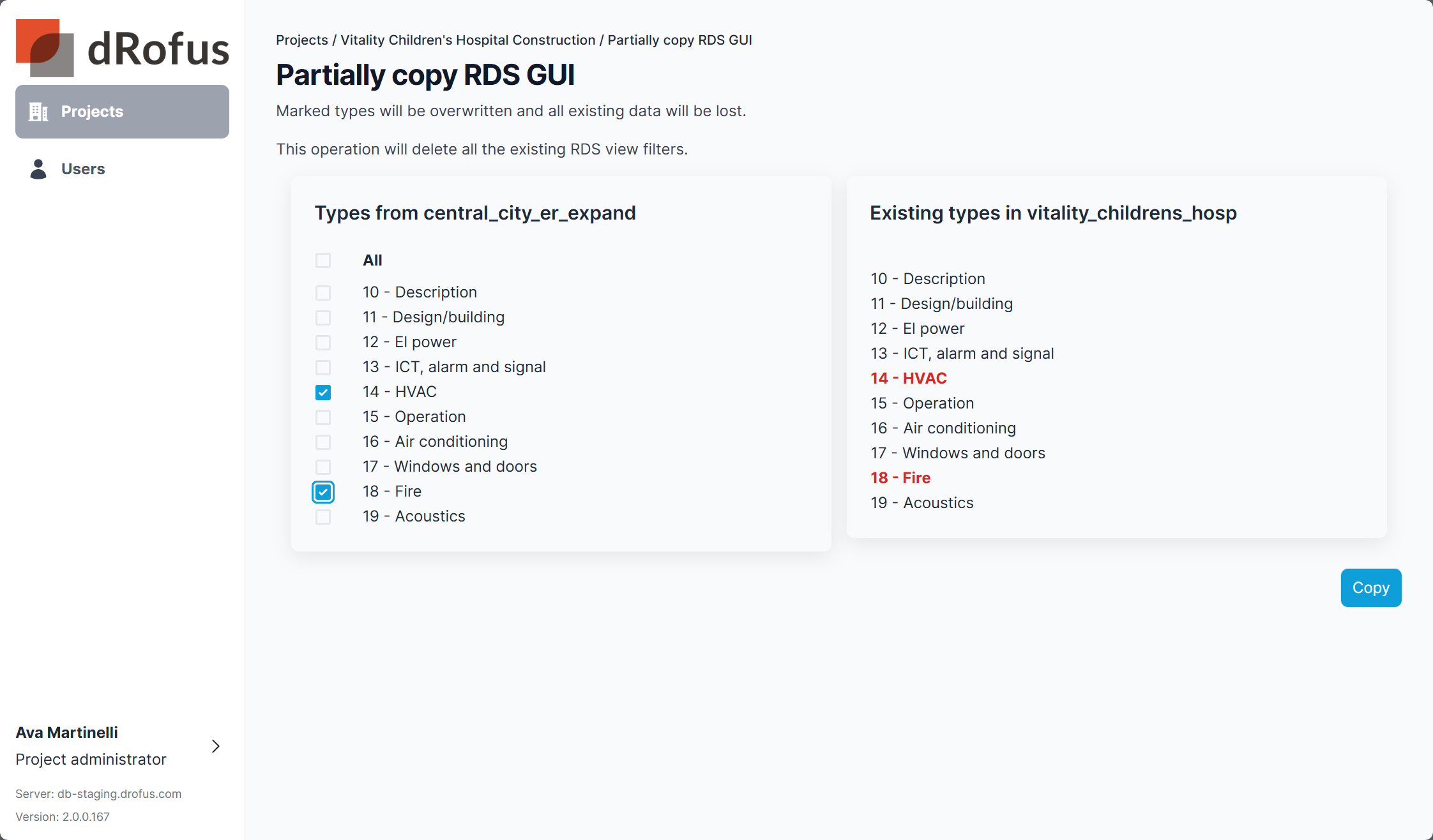Enable the 10 - Description checkbox
Screen dimensions: 1433x840
[x=323, y=293]
